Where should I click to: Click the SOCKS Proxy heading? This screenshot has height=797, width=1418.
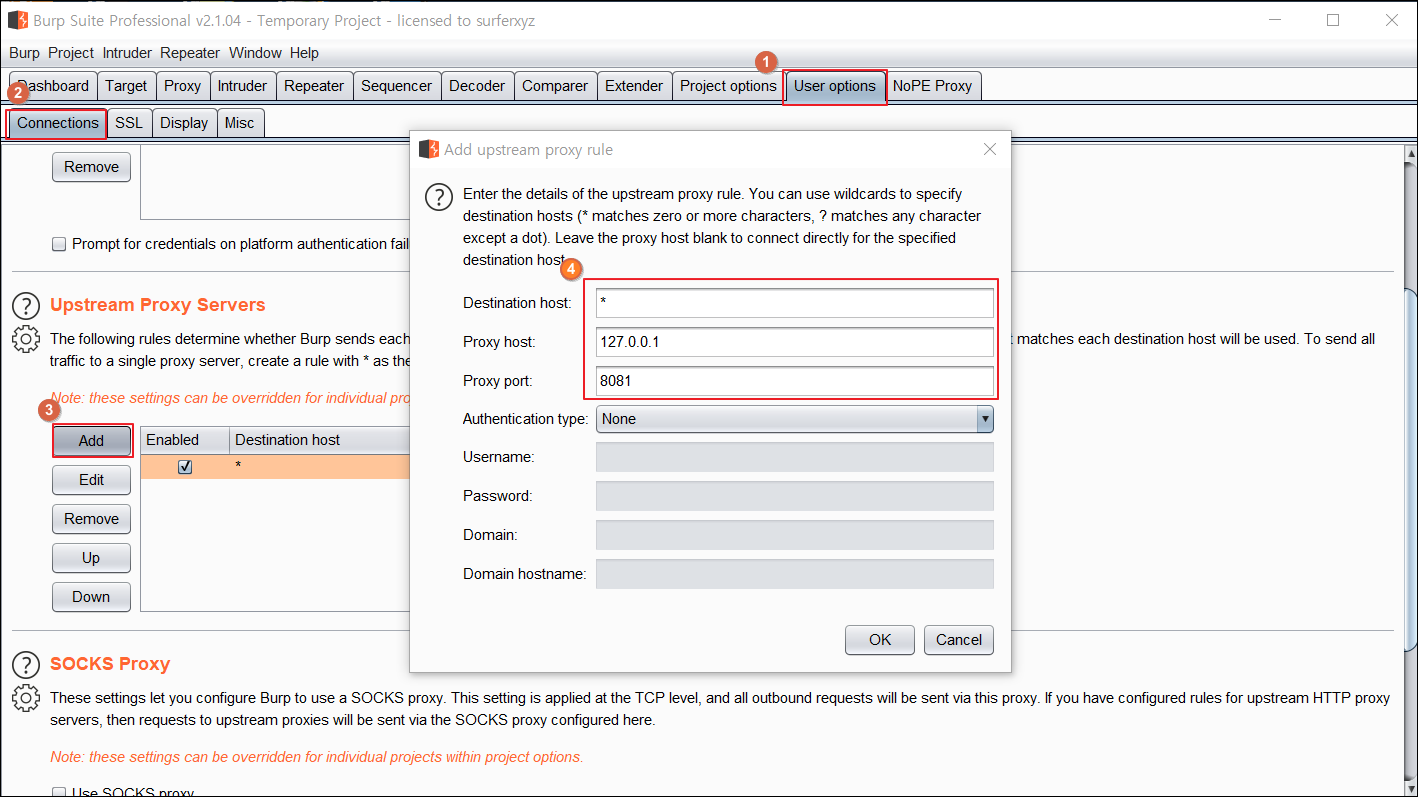(x=110, y=664)
